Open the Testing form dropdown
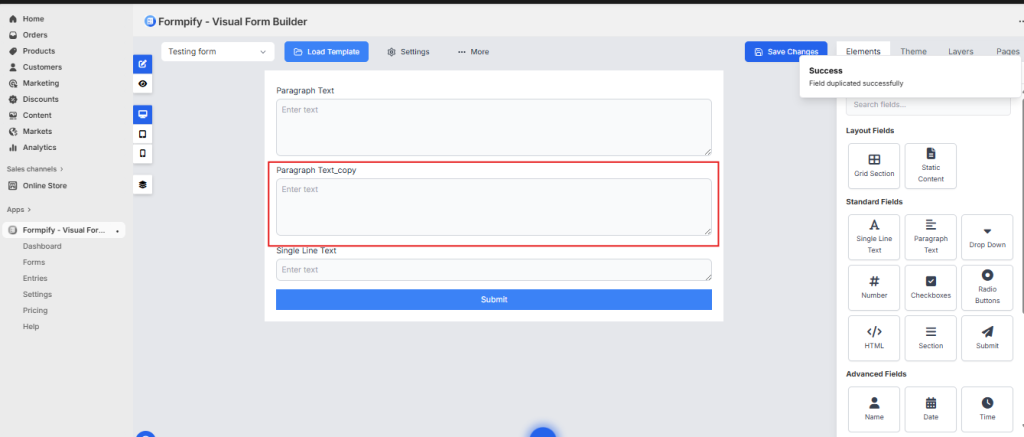Image resolution: width=1024 pixels, height=437 pixels. coord(217,51)
